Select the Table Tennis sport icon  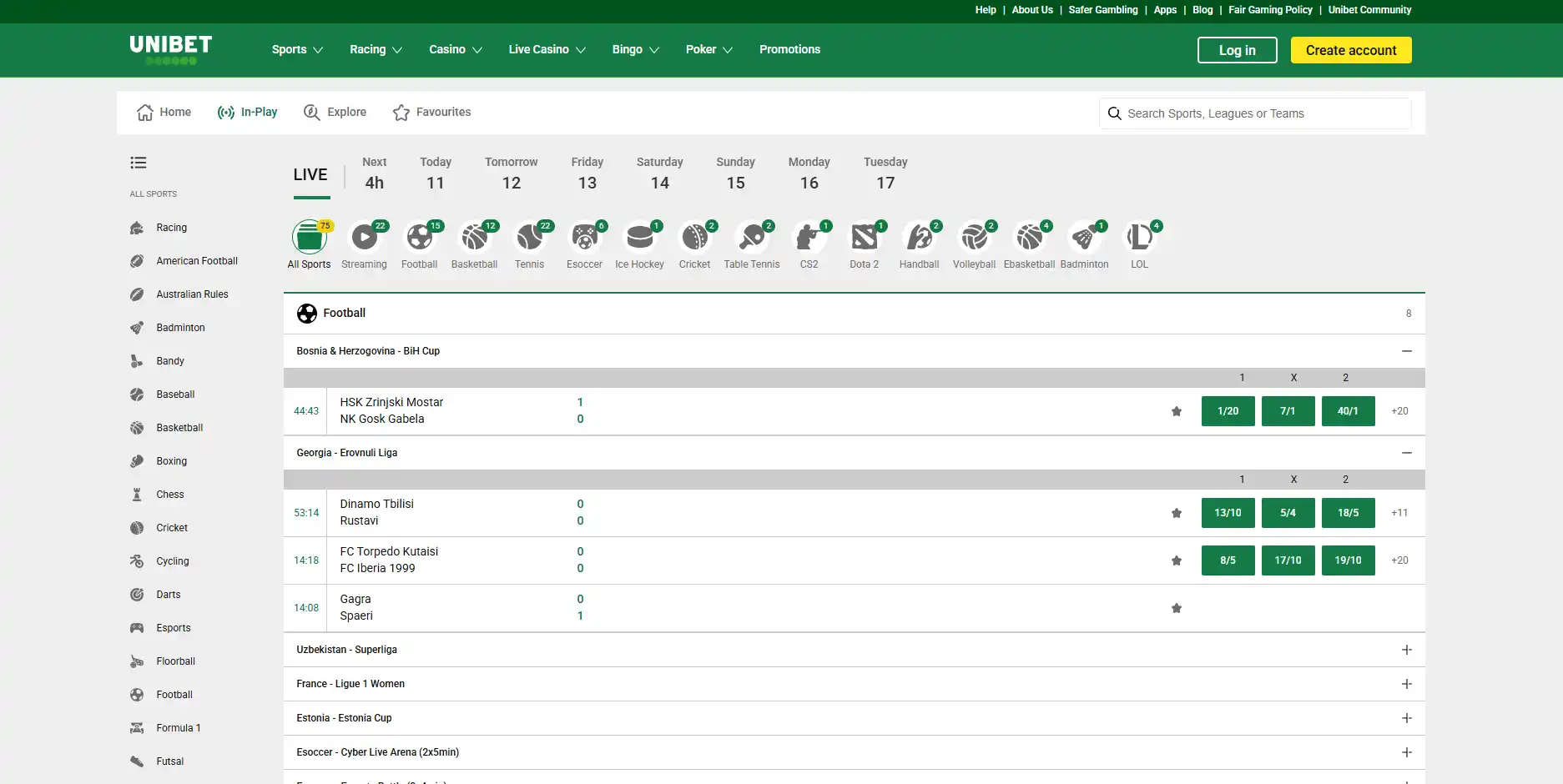(x=752, y=238)
